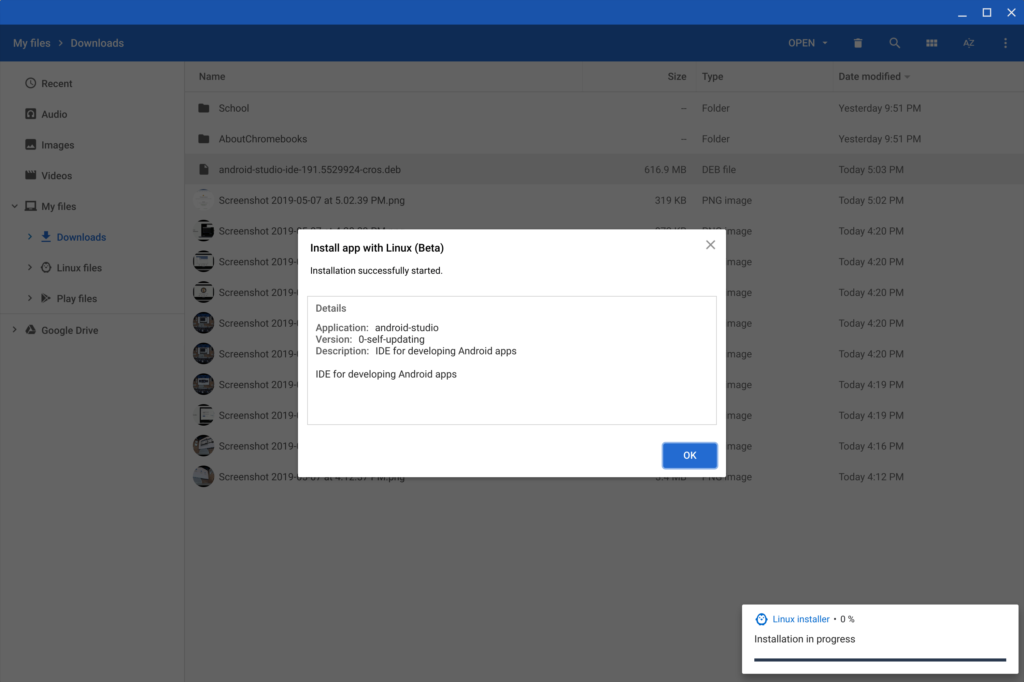This screenshot has height=682, width=1024.
Task: Open the OPEN dropdown in toolbar
Action: click(x=808, y=43)
